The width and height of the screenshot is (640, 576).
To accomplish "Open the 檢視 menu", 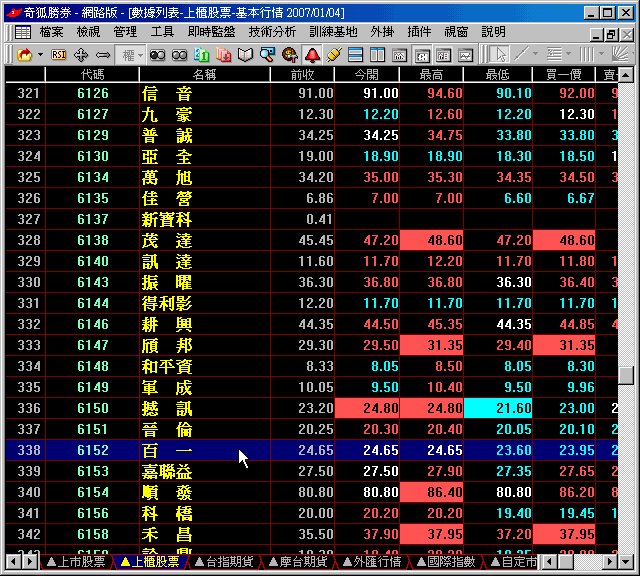I will [x=88, y=32].
